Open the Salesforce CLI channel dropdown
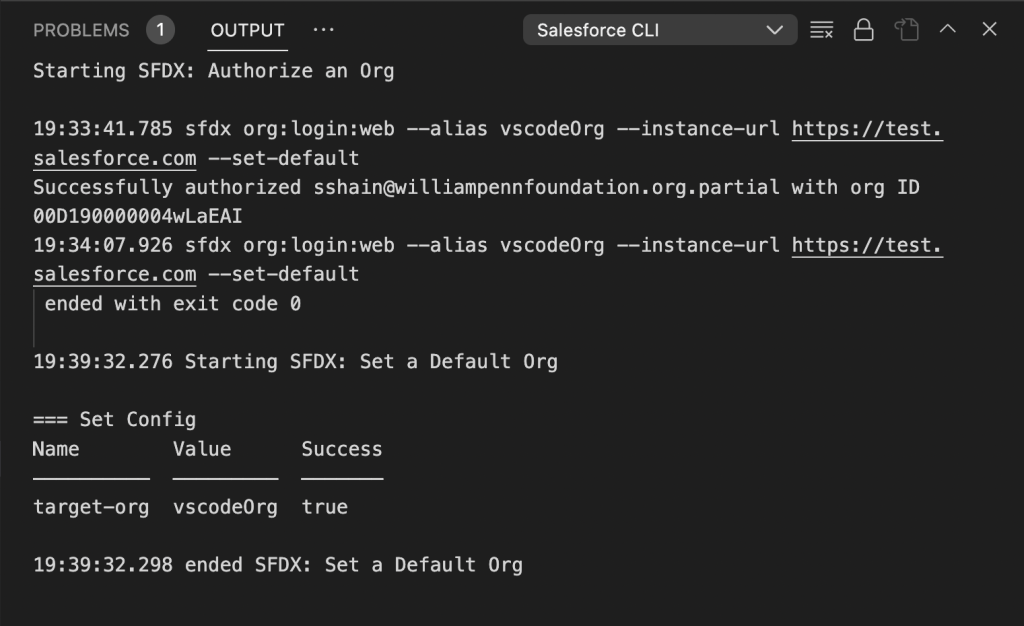 [x=660, y=30]
